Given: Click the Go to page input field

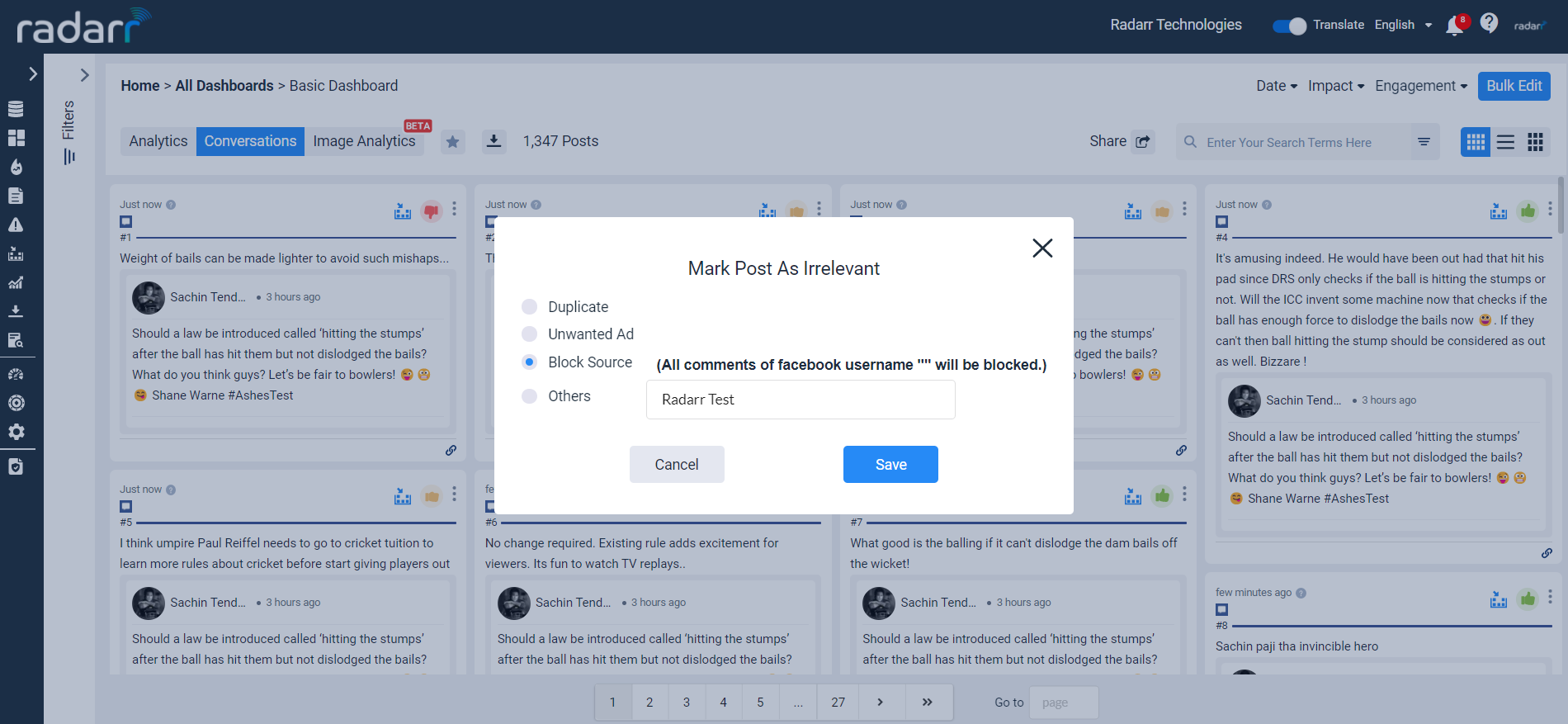Looking at the screenshot, I should pos(1064,703).
